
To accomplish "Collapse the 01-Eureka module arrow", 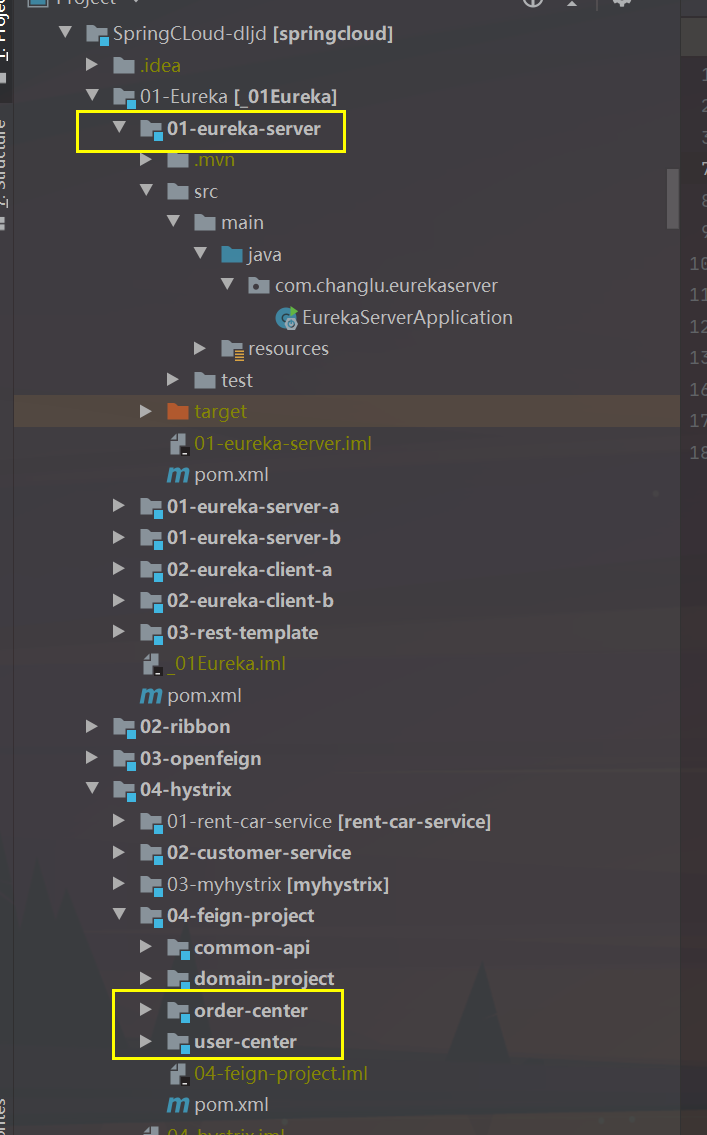I will 93,96.
